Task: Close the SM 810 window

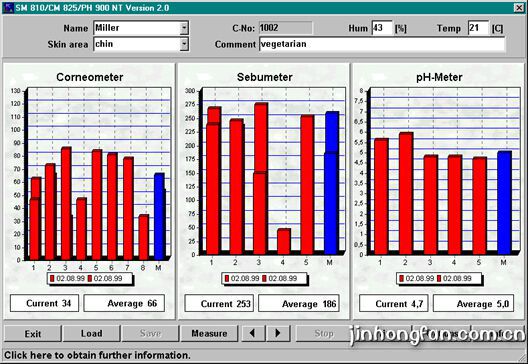Action: 519,8
